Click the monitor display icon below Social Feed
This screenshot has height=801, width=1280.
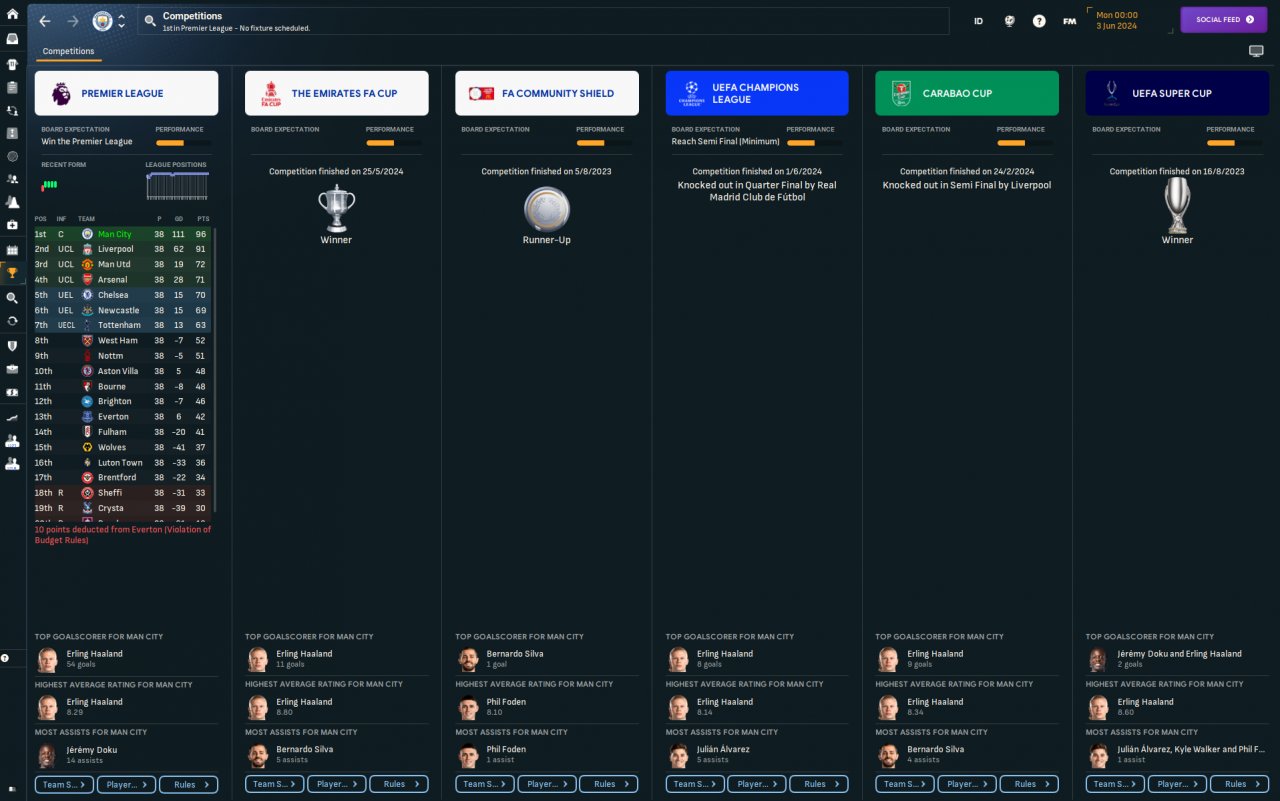point(1256,51)
